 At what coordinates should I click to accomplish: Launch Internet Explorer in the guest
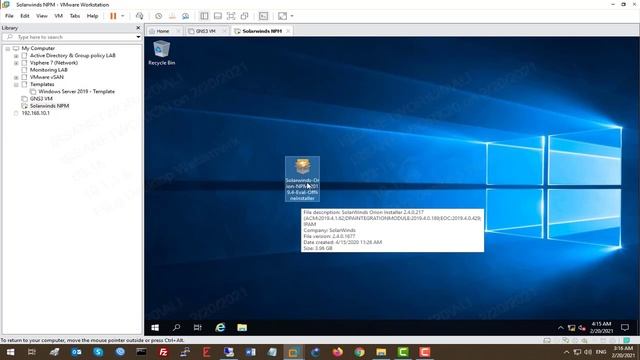[x=220, y=327]
